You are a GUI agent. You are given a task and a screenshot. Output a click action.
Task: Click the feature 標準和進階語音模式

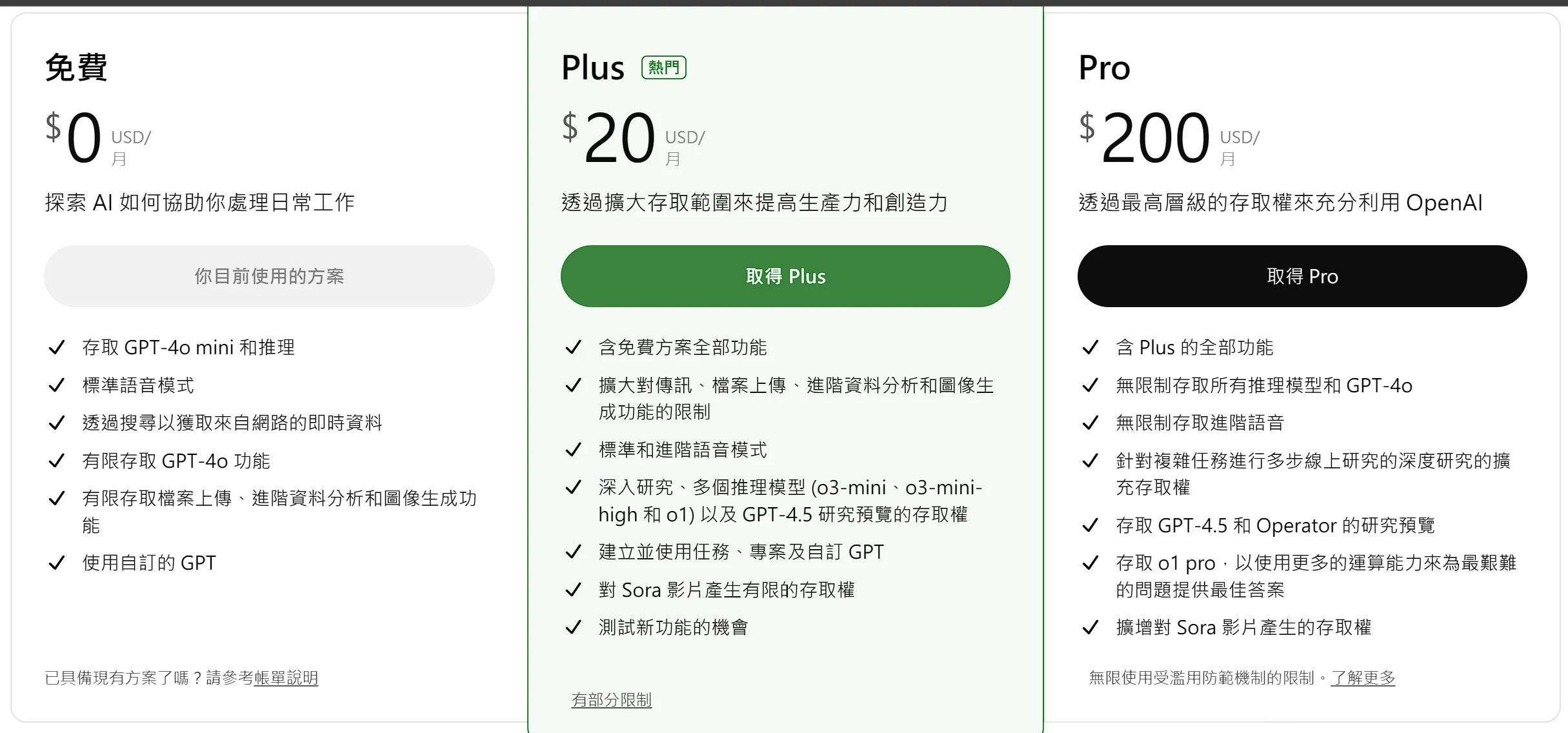click(681, 450)
